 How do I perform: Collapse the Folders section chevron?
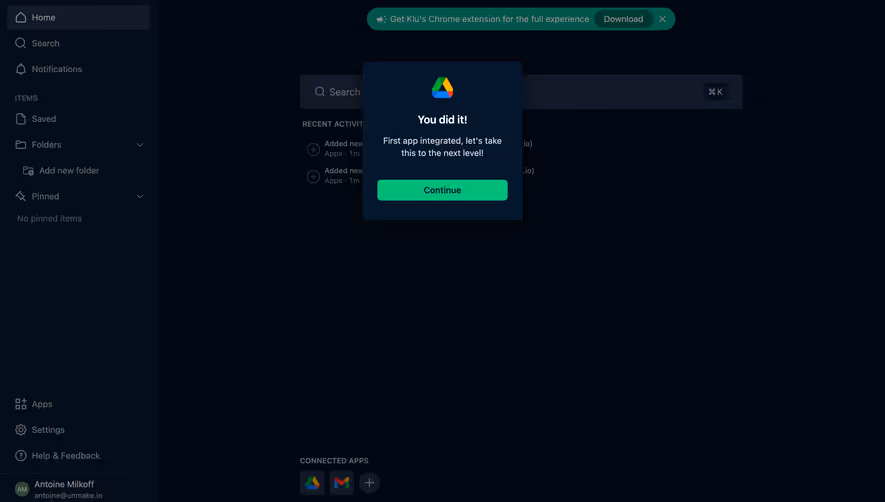[140, 145]
